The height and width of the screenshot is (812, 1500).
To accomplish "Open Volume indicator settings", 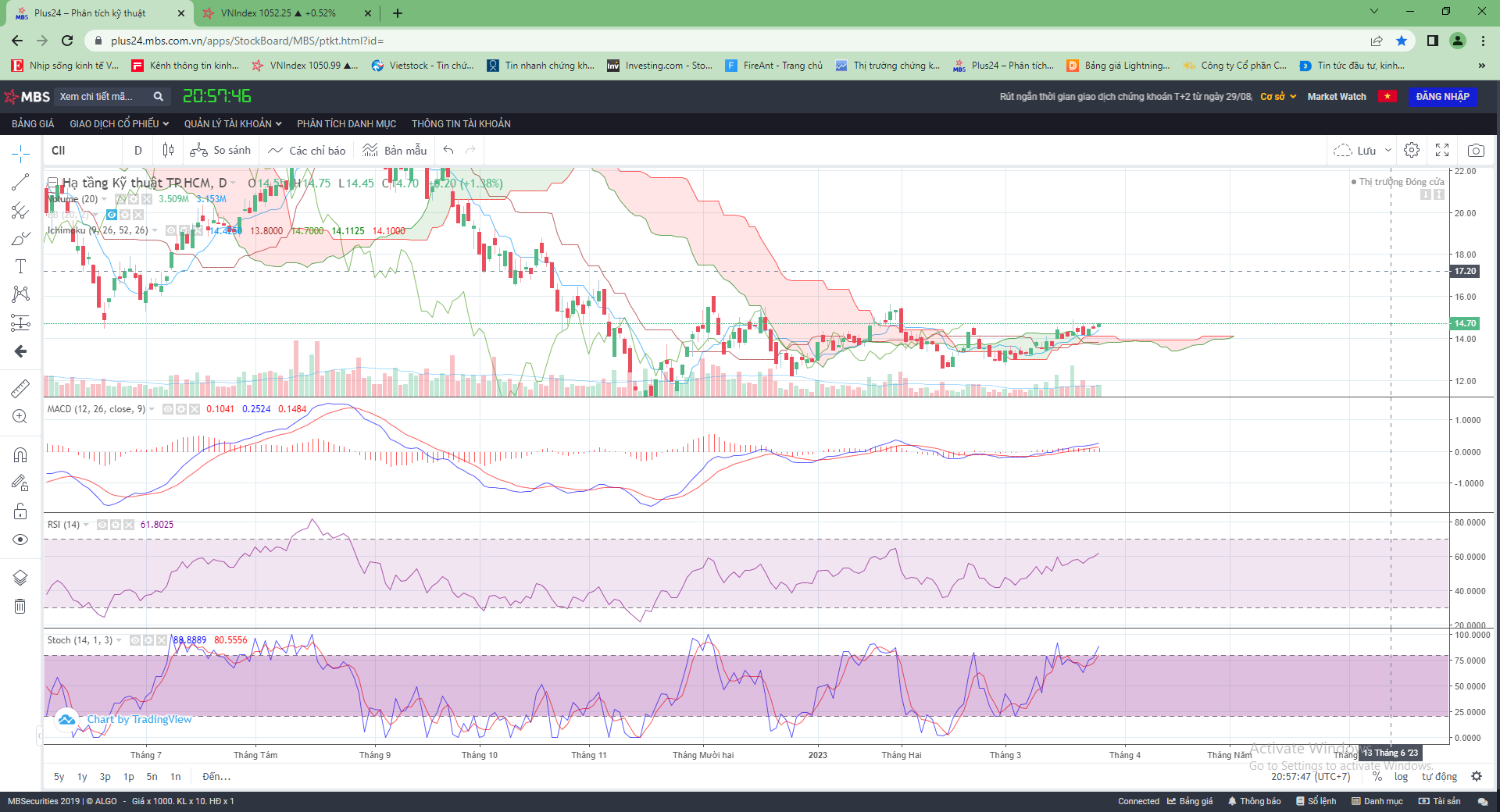I will tap(134, 199).
